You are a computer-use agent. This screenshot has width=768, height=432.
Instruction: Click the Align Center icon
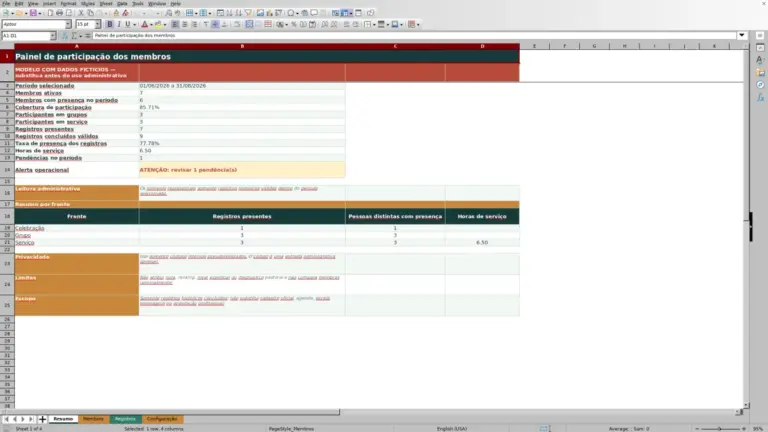pyautogui.click(x=185, y=24)
